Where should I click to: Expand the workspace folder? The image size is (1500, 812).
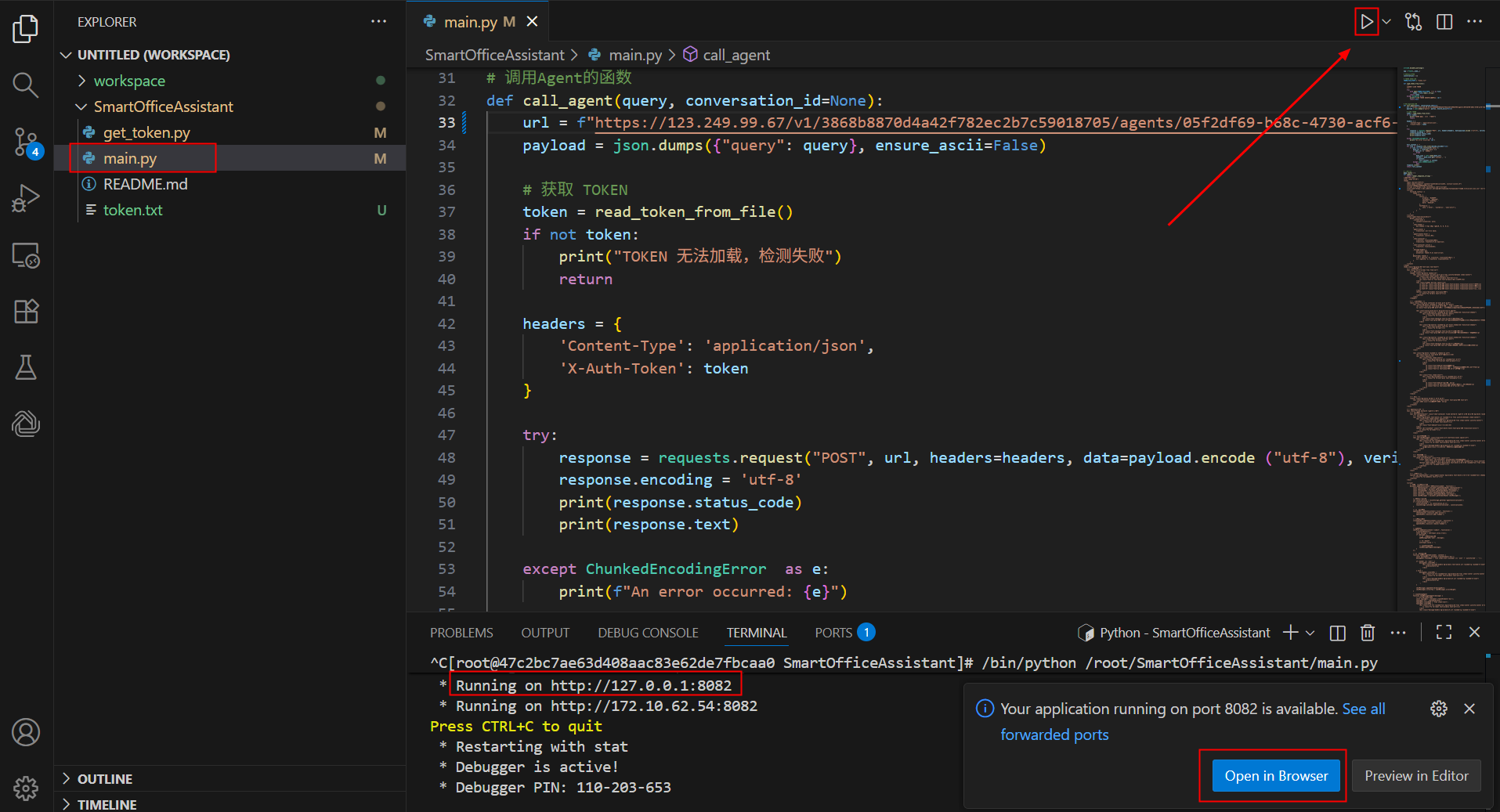click(129, 81)
